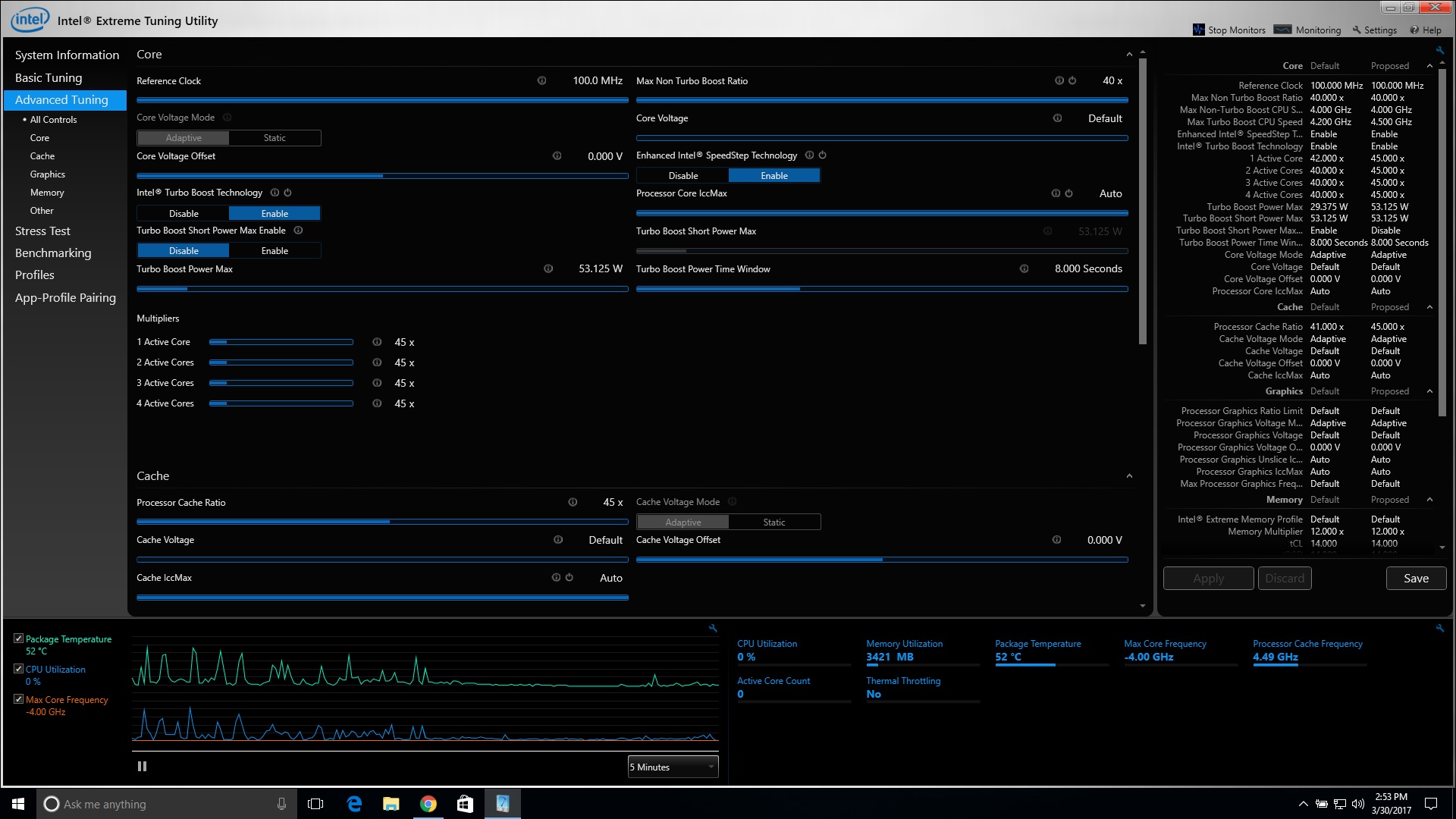Image resolution: width=1456 pixels, height=819 pixels.
Task: Adjust the Reference Clock slider
Action: coord(382,100)
